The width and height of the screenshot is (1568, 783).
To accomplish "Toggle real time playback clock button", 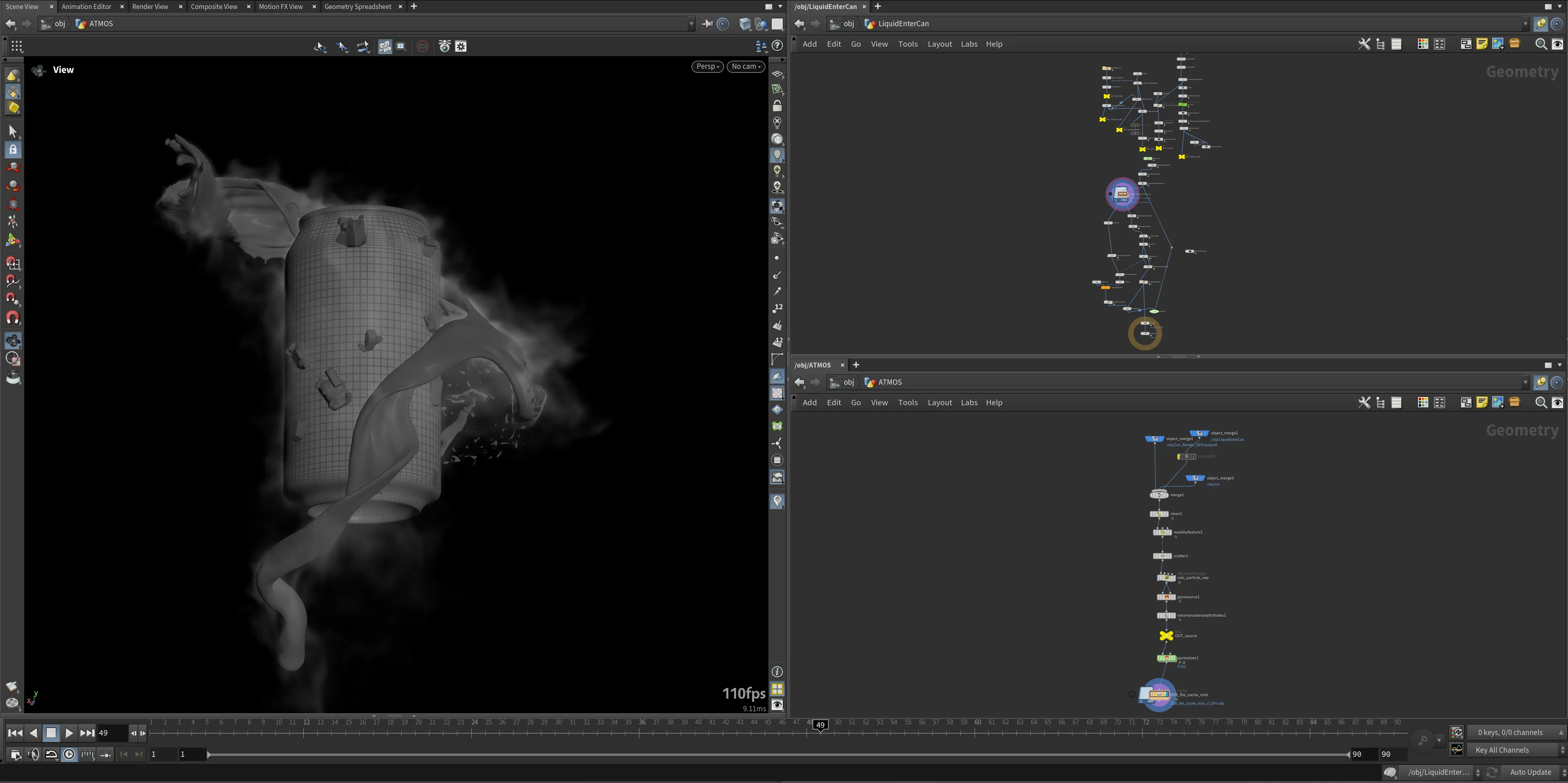I will pyautogui.click(x=69, y=754).
